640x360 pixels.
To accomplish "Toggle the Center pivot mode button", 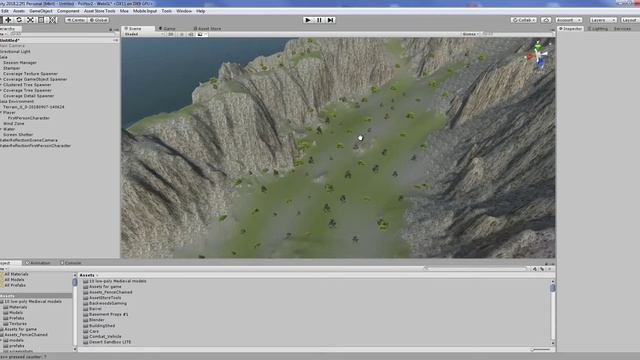I will point(76,20).
